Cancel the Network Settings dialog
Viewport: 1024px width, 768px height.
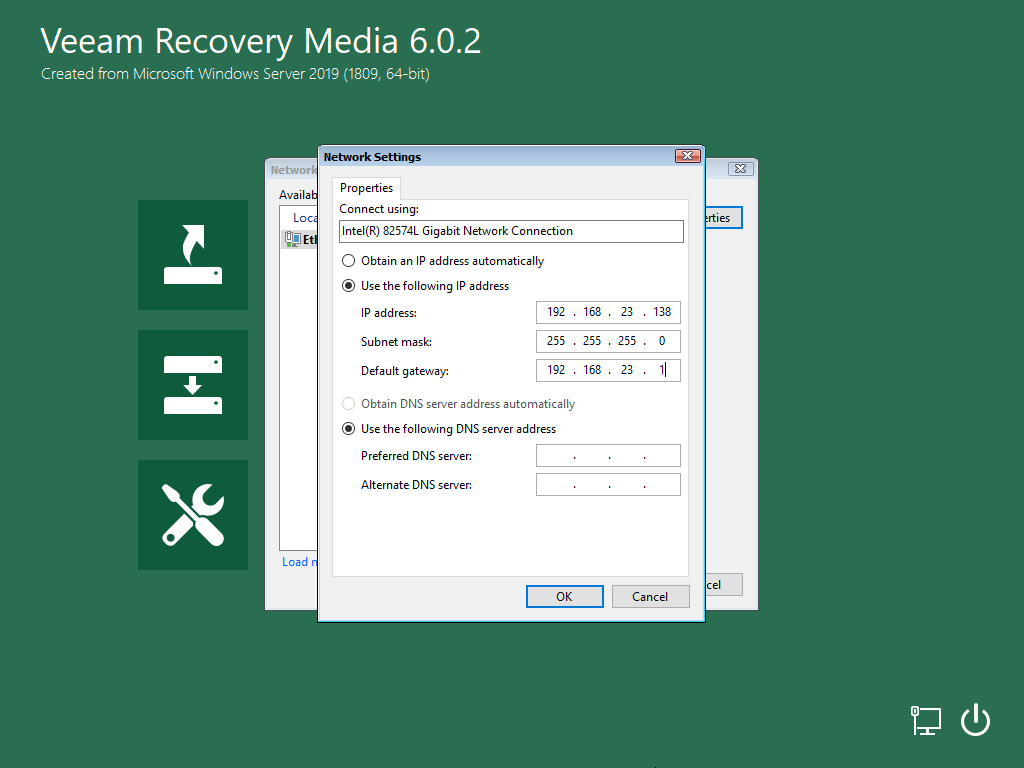(650, 596)
